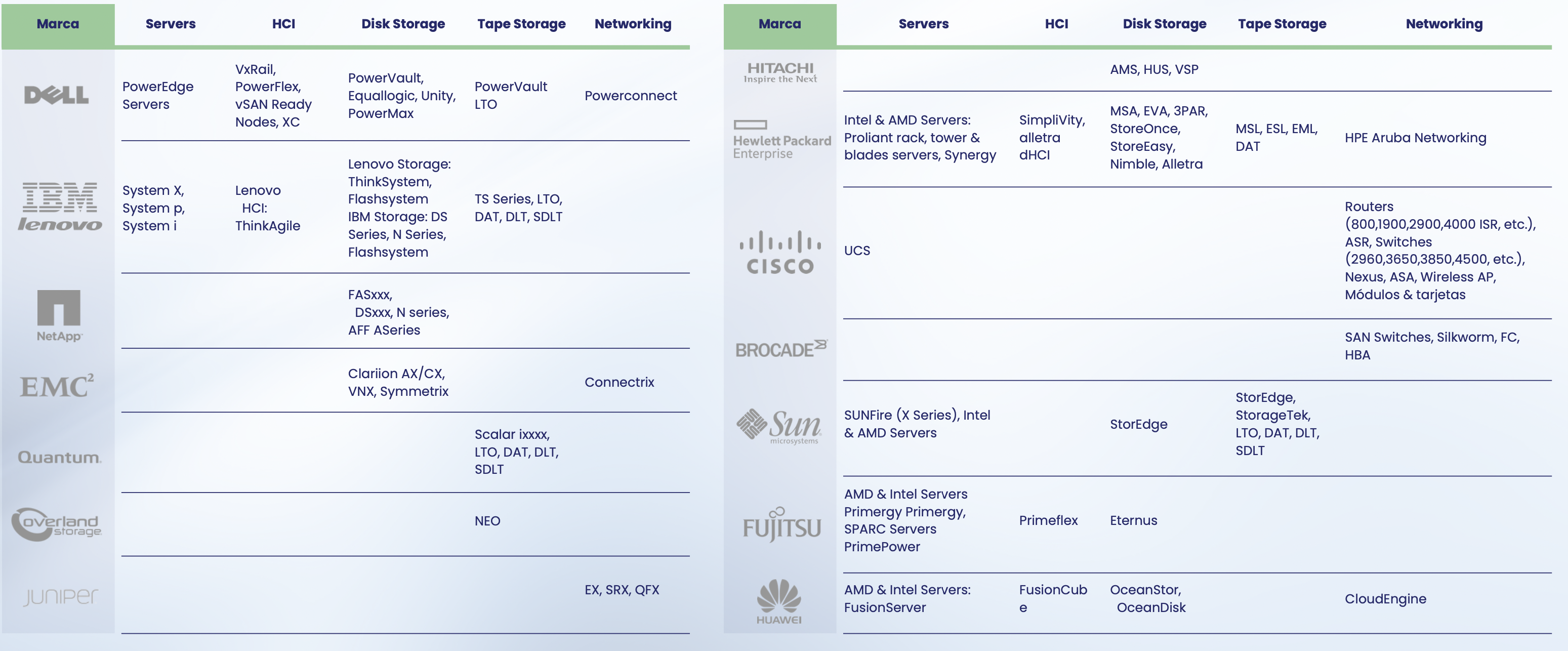The height and width of the screenshot is (651, 1568).
Task: Select the Fujitsu logo
Action: click(x=781, y=525)
